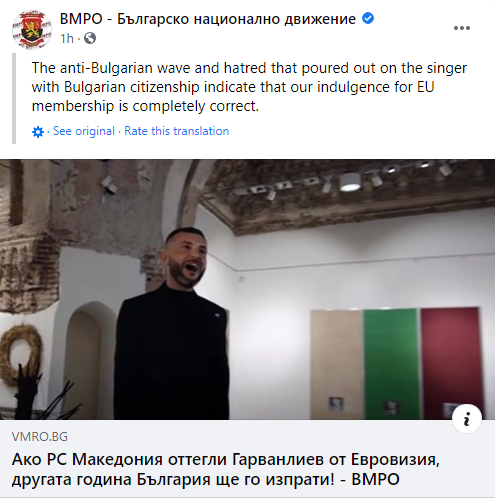This screenshot has width=495, height=498.
Task: Show original text via See original
Action: [x=84, y=131]
